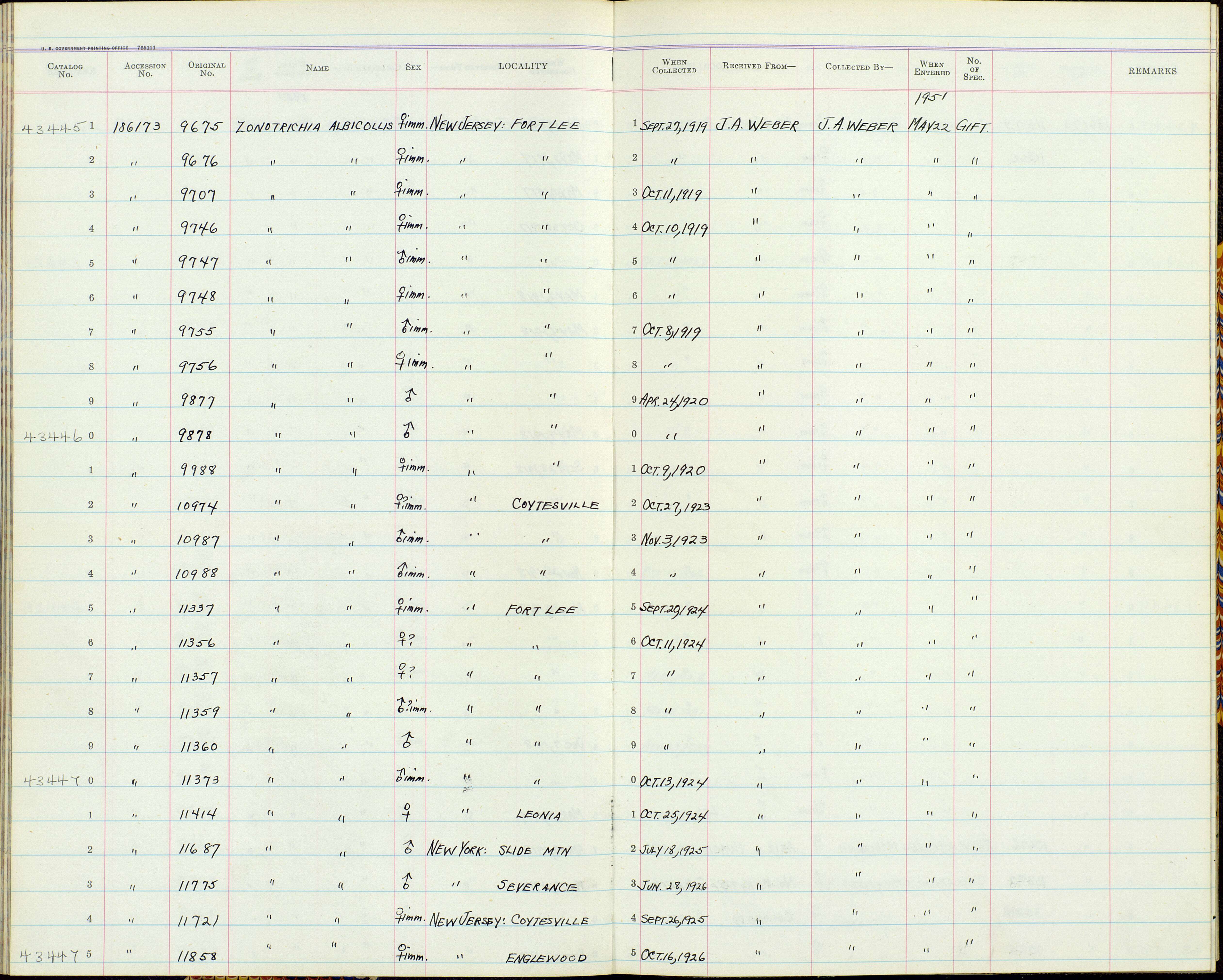Click original number 11360
Viewport: 1223px width, 980px height.
199,746
